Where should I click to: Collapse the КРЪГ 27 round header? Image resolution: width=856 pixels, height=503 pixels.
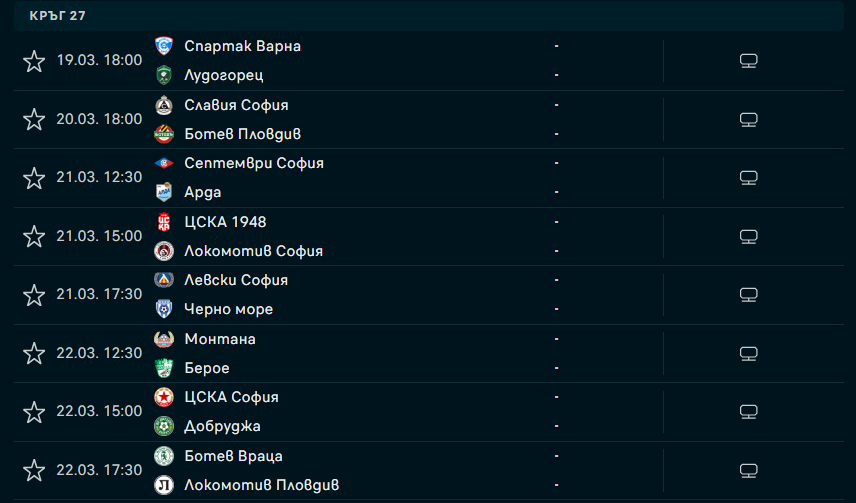coord(429,16)
